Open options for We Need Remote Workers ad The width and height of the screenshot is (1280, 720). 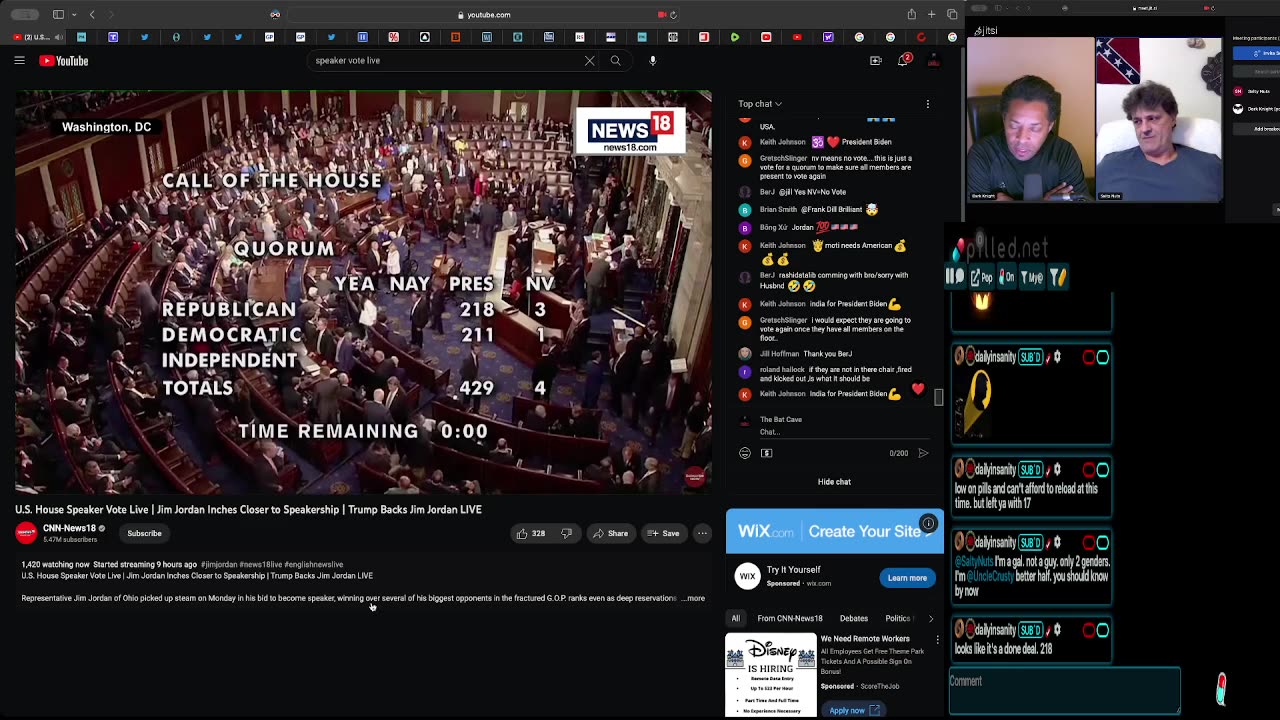937,639
